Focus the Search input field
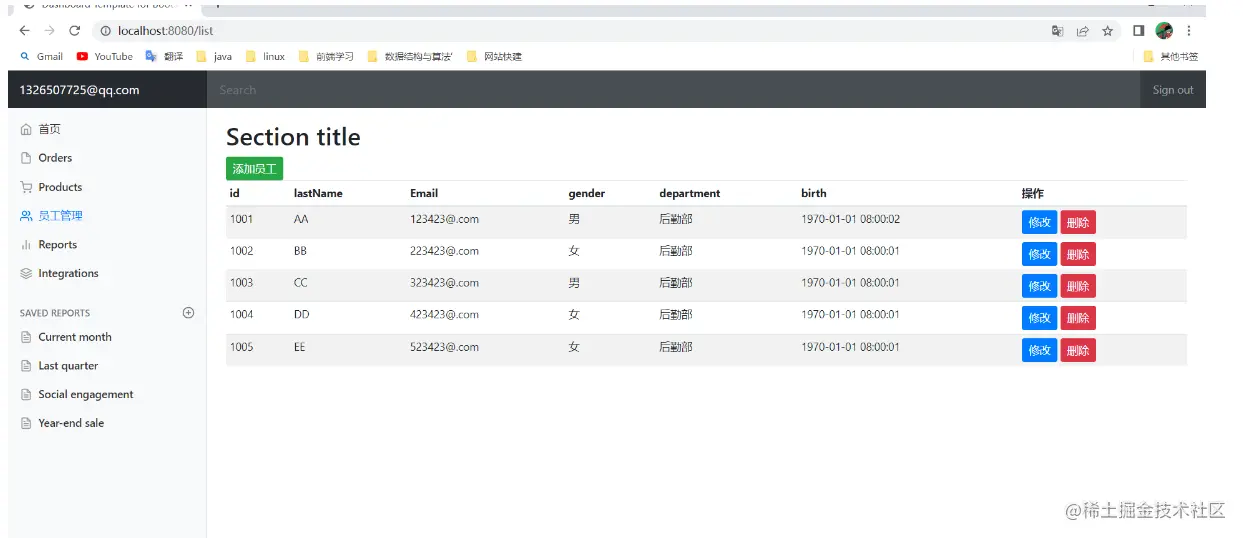 (x=673, y=90)
